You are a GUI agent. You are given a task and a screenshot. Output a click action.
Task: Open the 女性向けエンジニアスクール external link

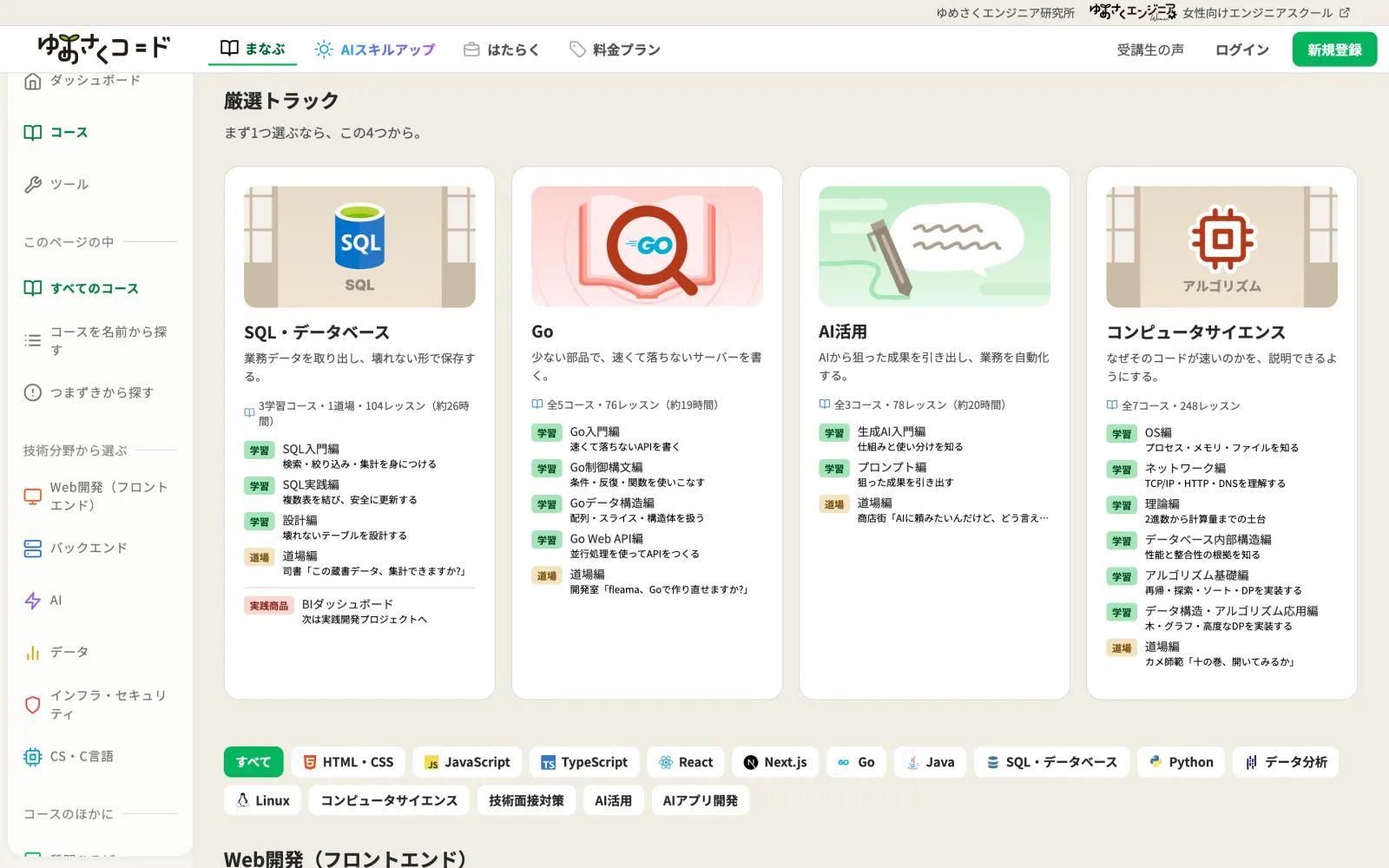[x=1220, y=12]
